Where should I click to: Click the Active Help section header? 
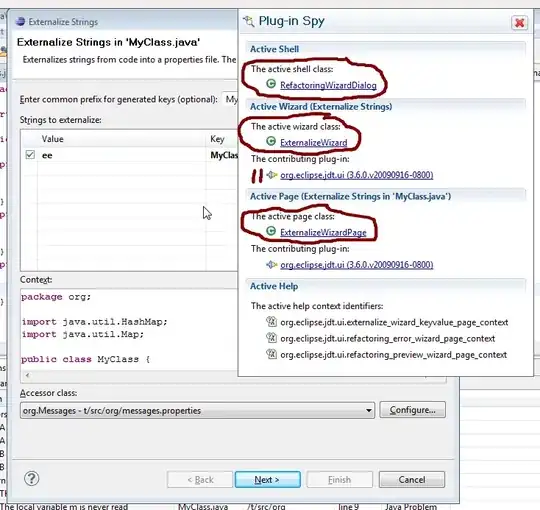(274, 286)
